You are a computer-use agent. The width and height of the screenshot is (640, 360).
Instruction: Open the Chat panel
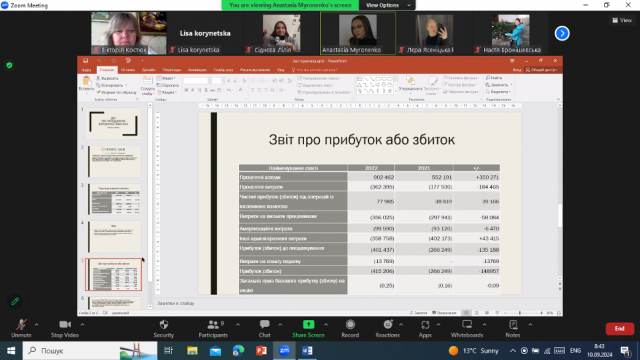point(264,329)
